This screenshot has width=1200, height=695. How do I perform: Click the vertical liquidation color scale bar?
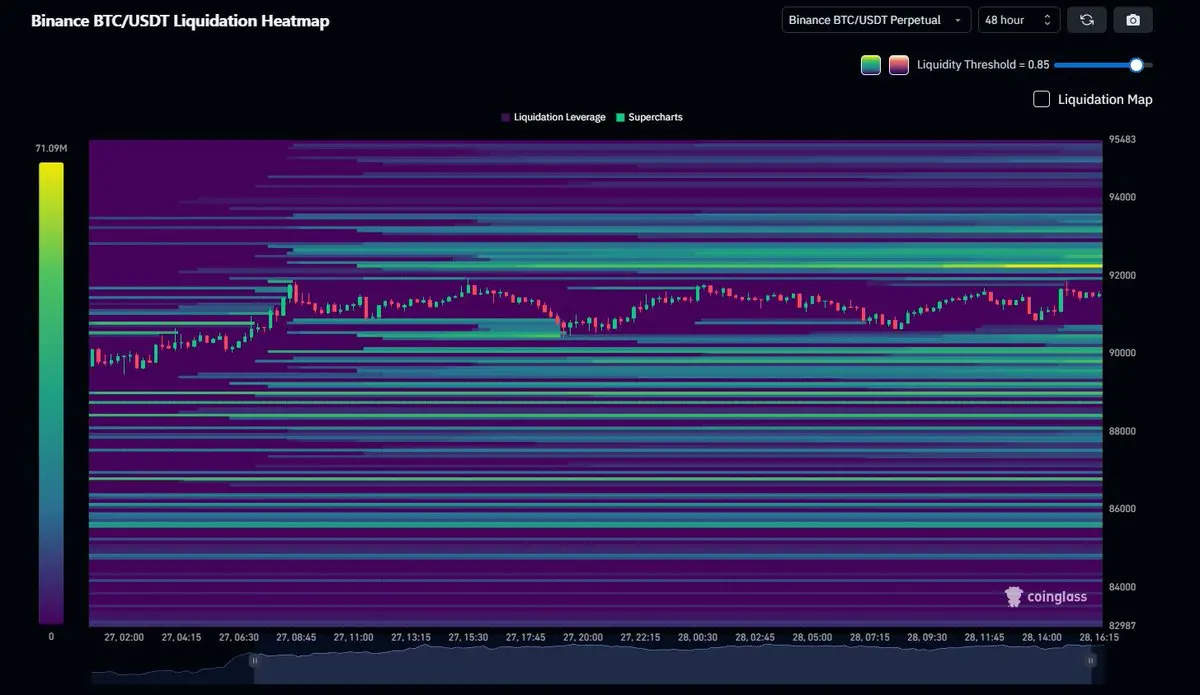pos(51,393)
